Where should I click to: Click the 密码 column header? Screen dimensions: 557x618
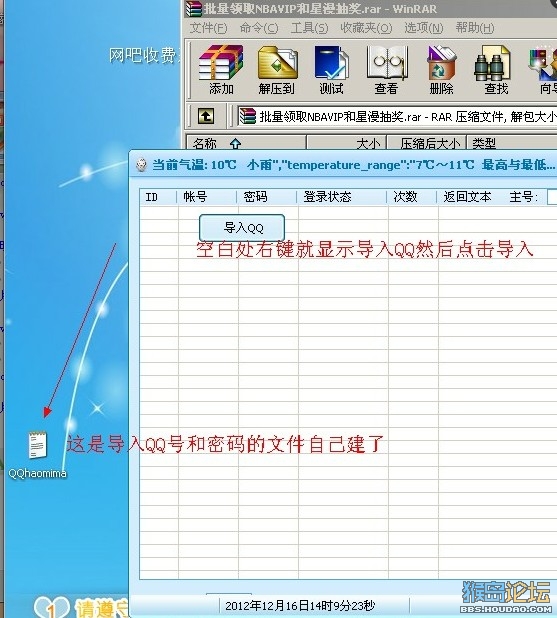point(266,197)
